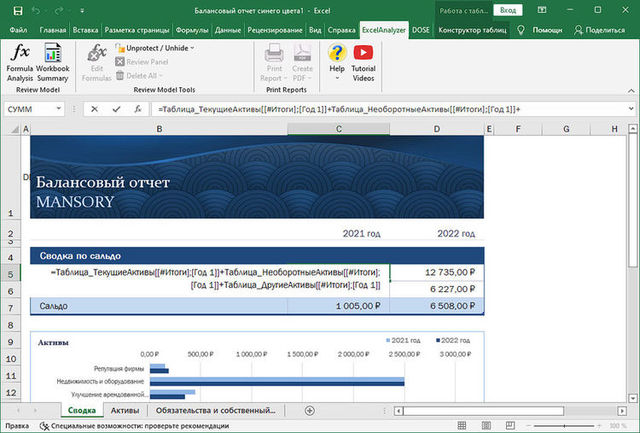Click the Insert Function fx icon
640x433 pixels.
tap(138, 108)
